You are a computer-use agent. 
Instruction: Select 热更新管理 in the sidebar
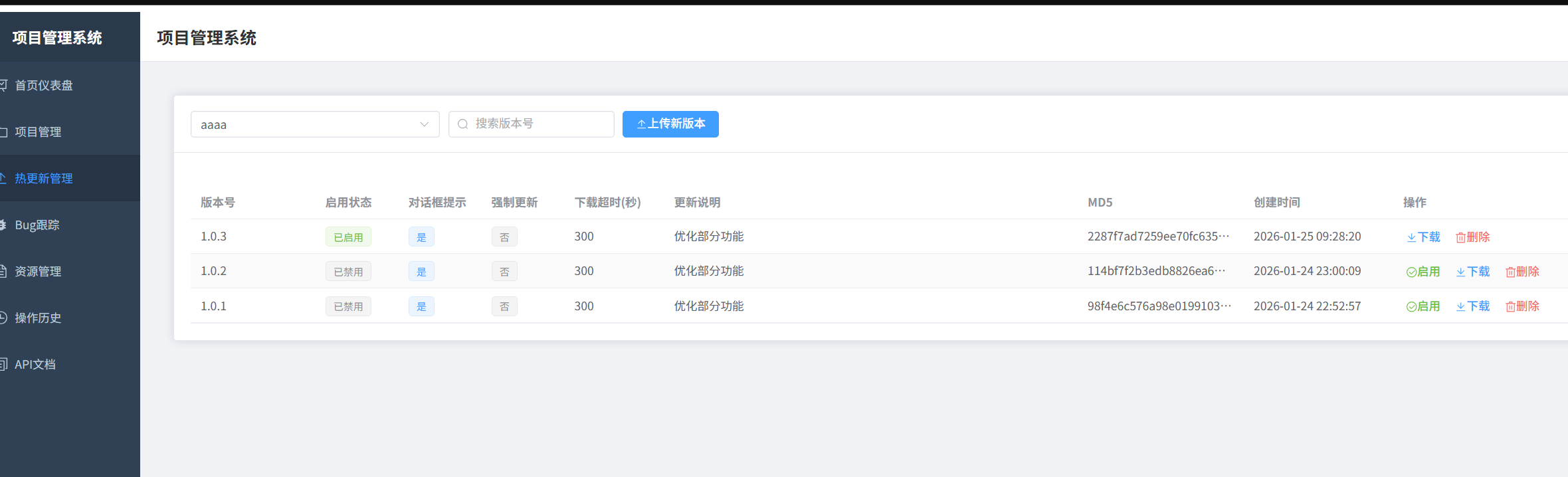pos(44,178)
